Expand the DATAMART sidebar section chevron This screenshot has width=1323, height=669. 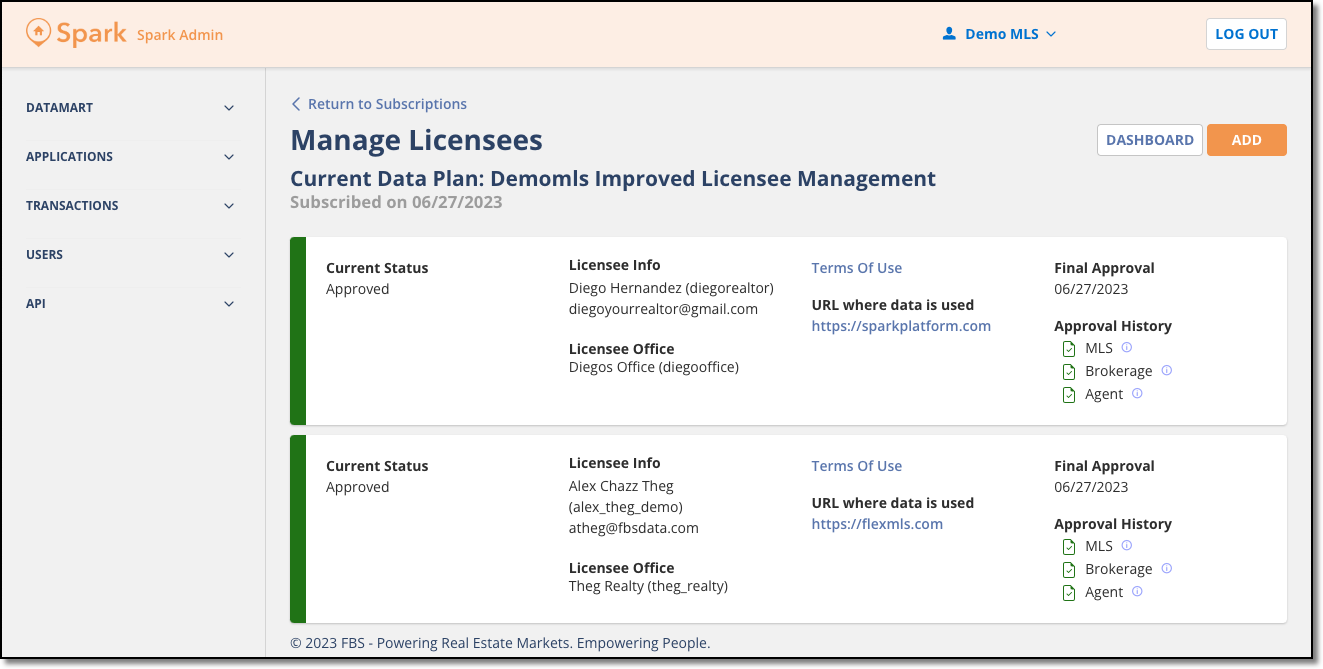click(x=229, y=108)
